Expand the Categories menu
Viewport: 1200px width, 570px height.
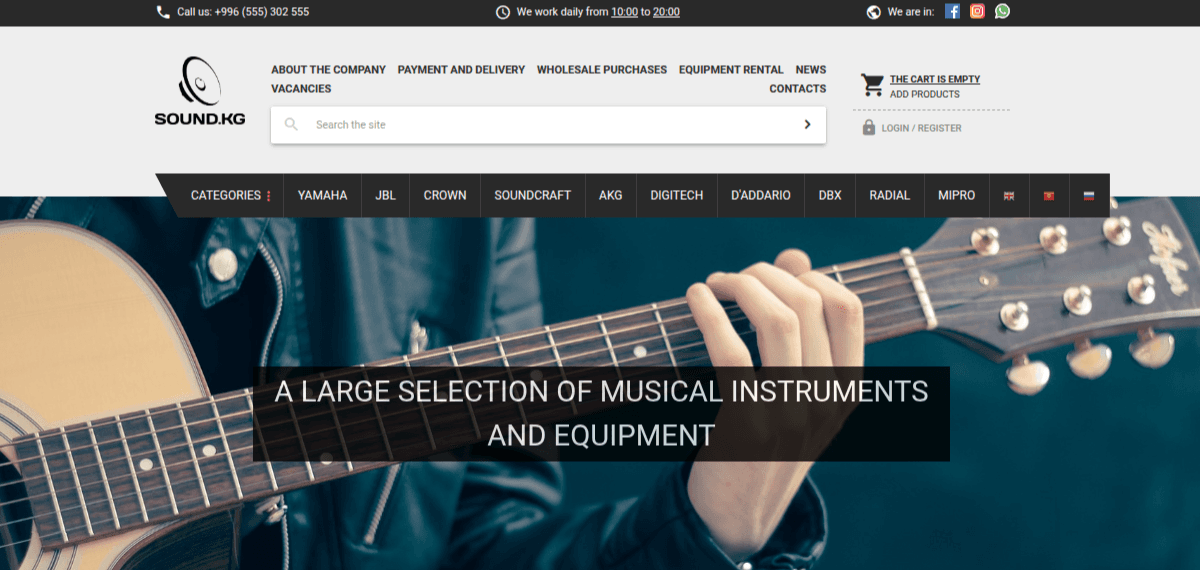pos(231,196)
